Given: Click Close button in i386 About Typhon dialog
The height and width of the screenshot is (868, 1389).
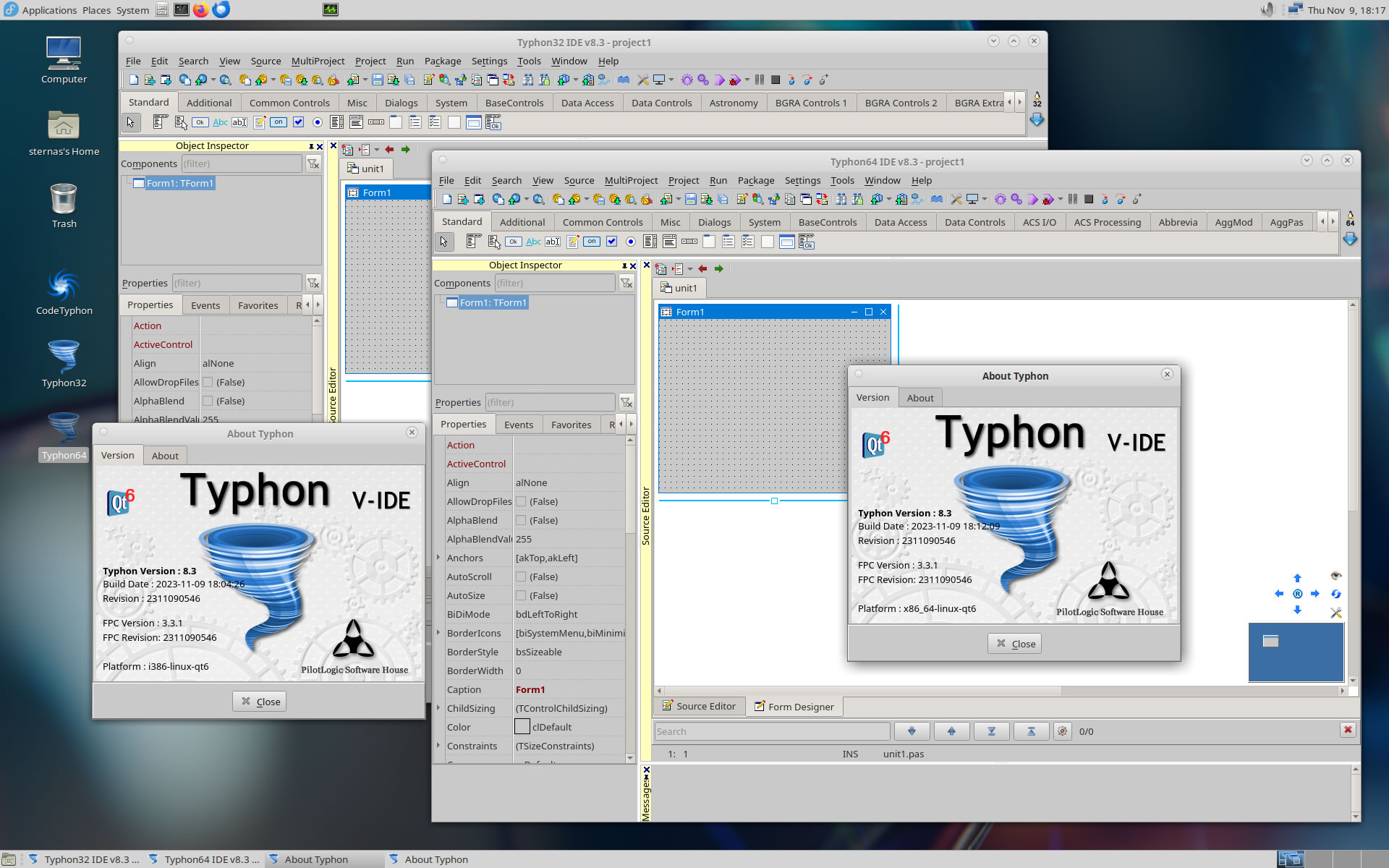Looking at the screenshot, I should point(260,702).
